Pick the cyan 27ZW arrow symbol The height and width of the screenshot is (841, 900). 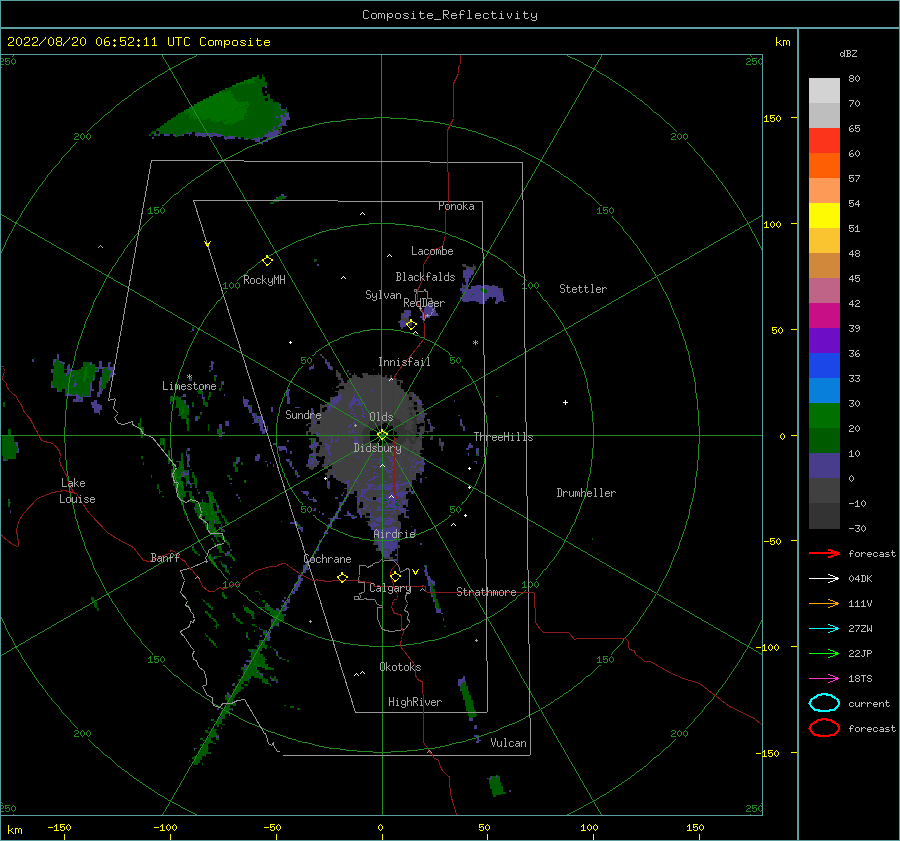(x=824, y=629)
